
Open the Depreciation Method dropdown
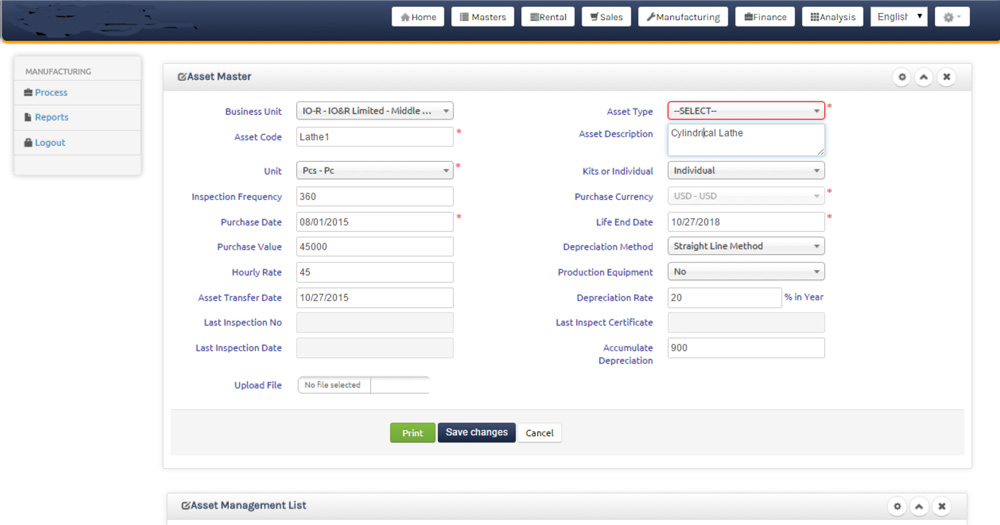[746, 246]
